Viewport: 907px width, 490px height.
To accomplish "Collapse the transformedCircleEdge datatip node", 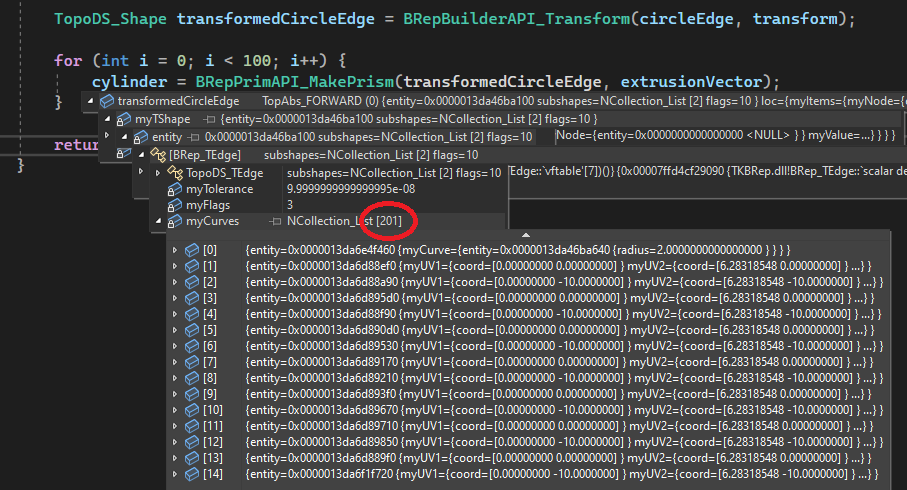I will coord(92,101).
